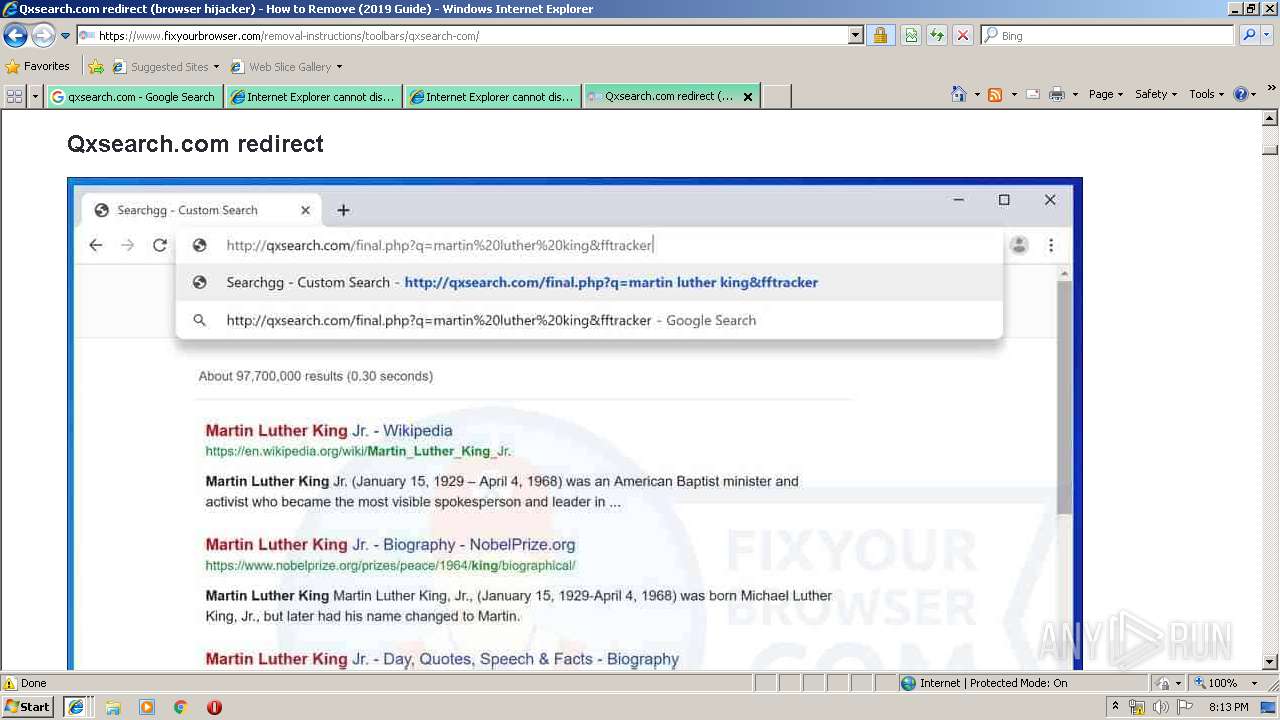Open the security lock report icon
This screenshot has width=1280, height=720.
880,36
